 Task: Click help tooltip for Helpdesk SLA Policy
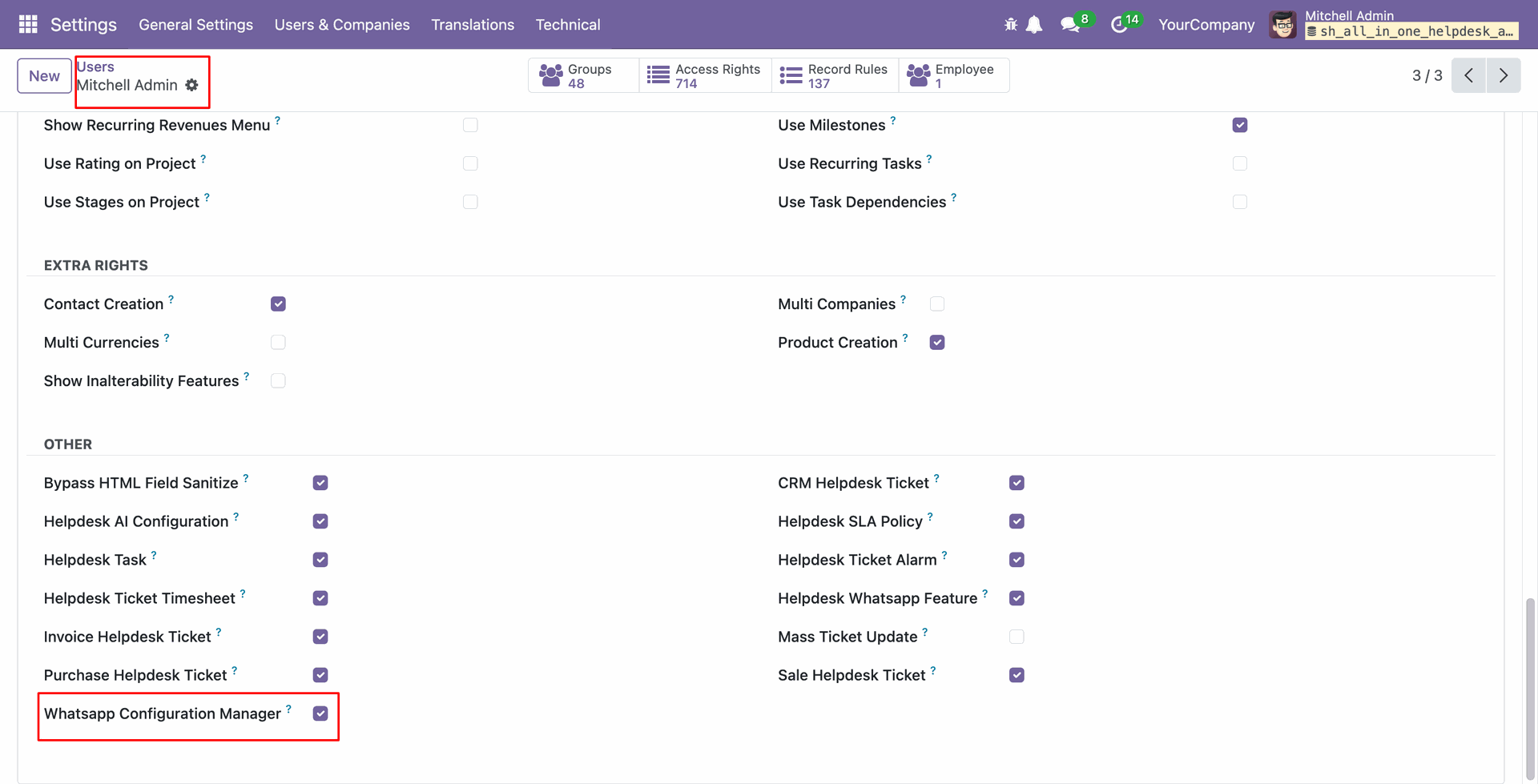click(930, 517)
